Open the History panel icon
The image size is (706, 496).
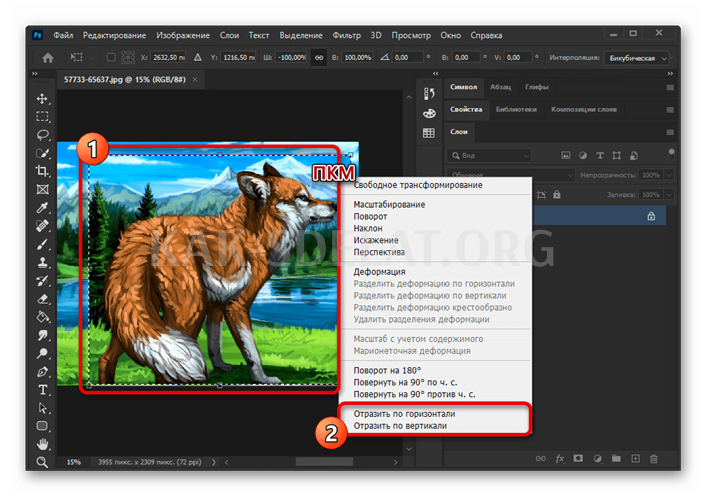pos(429,93)
